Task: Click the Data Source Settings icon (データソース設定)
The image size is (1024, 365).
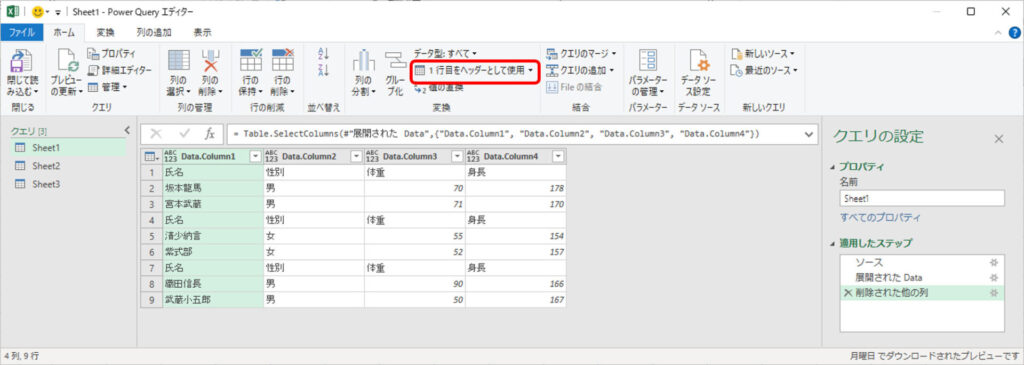Action: tap(699, 61)
